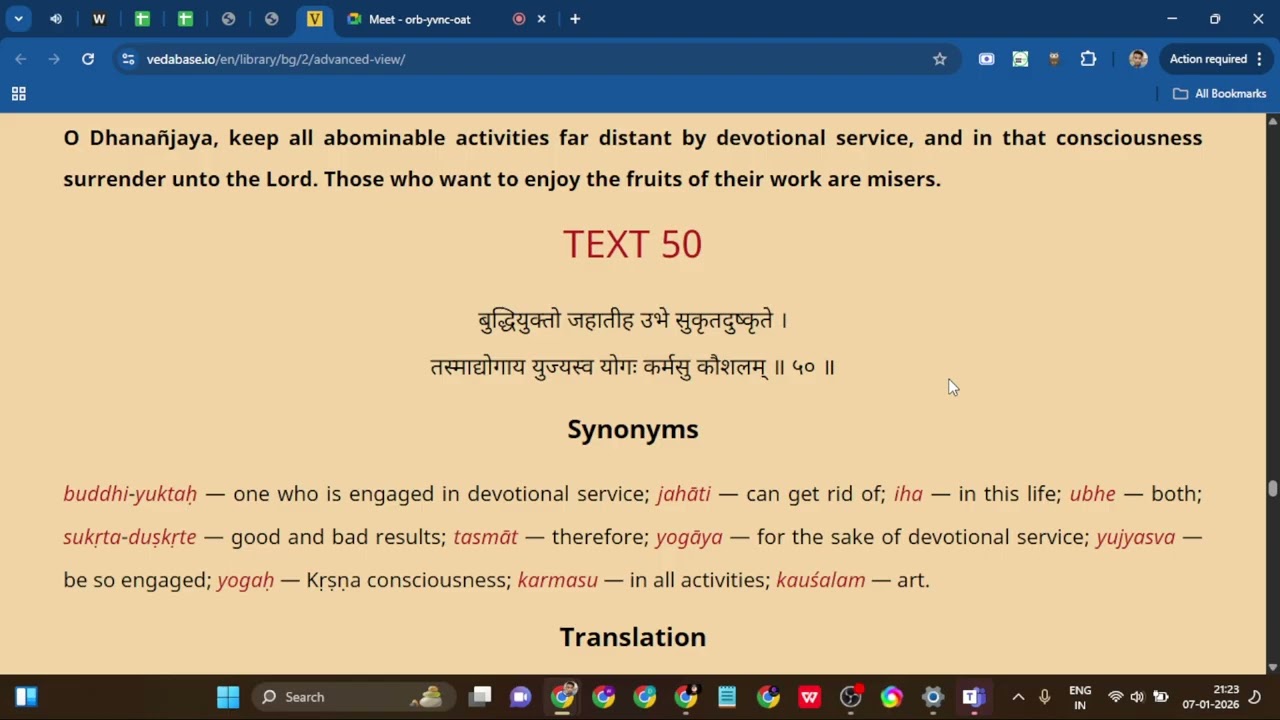Click the vedabase.io address bar URL
This screenshot has width=1280, height=720.
coord(276,59)
